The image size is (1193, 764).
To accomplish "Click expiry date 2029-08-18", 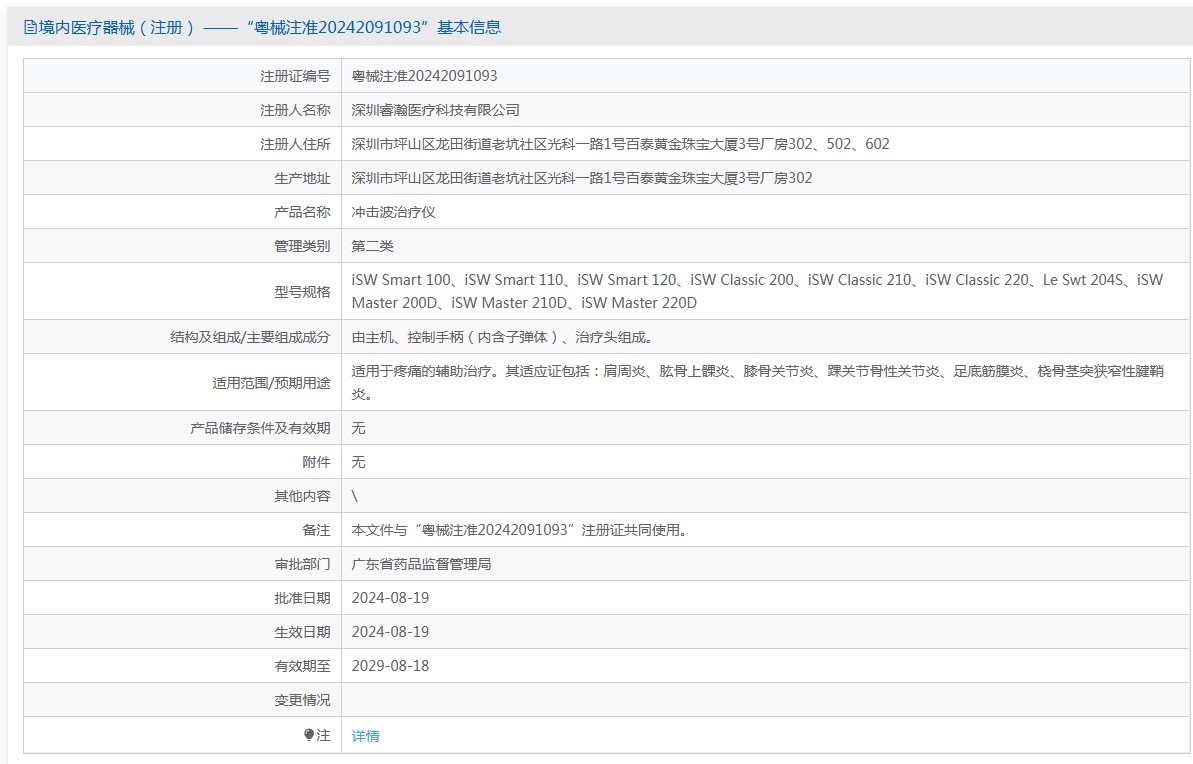I will 390,666.
